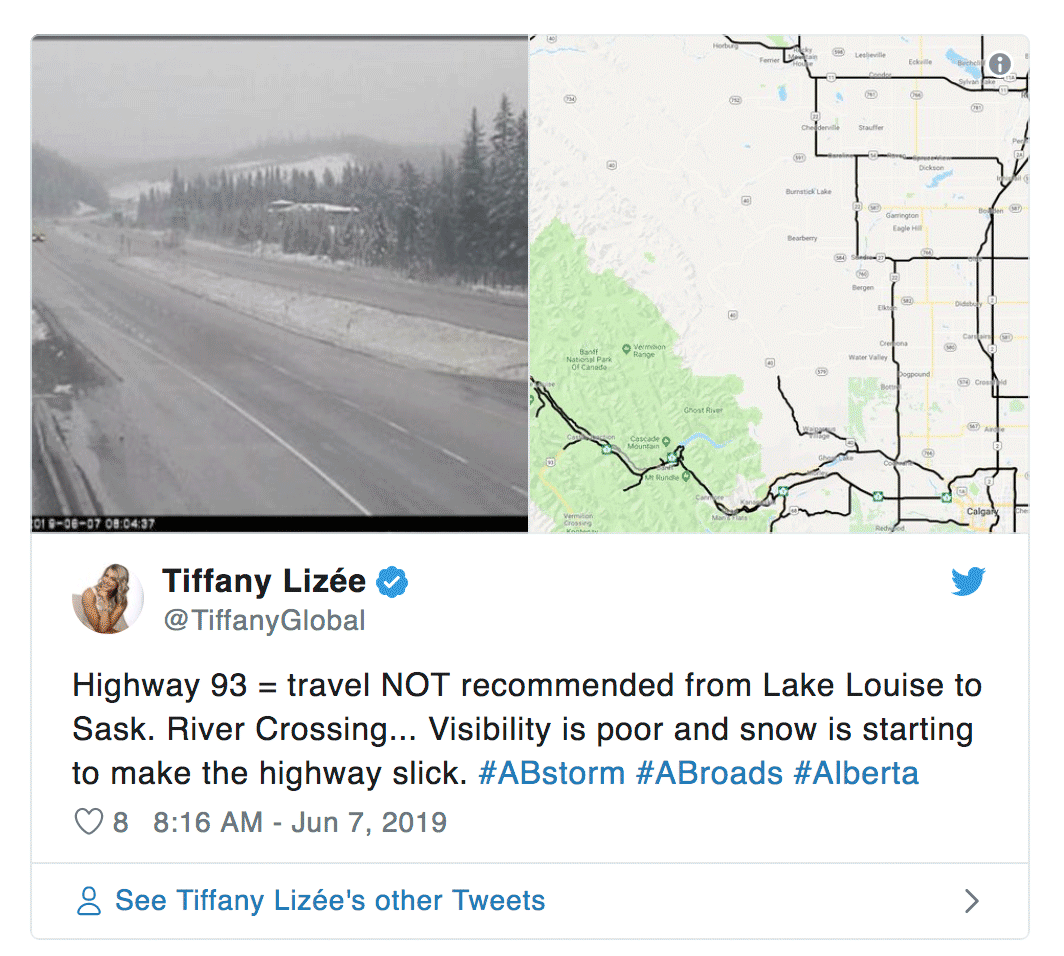Click the Banff National Park label on map
Viewport: 1064px width, 956px height.
point(589,359)
